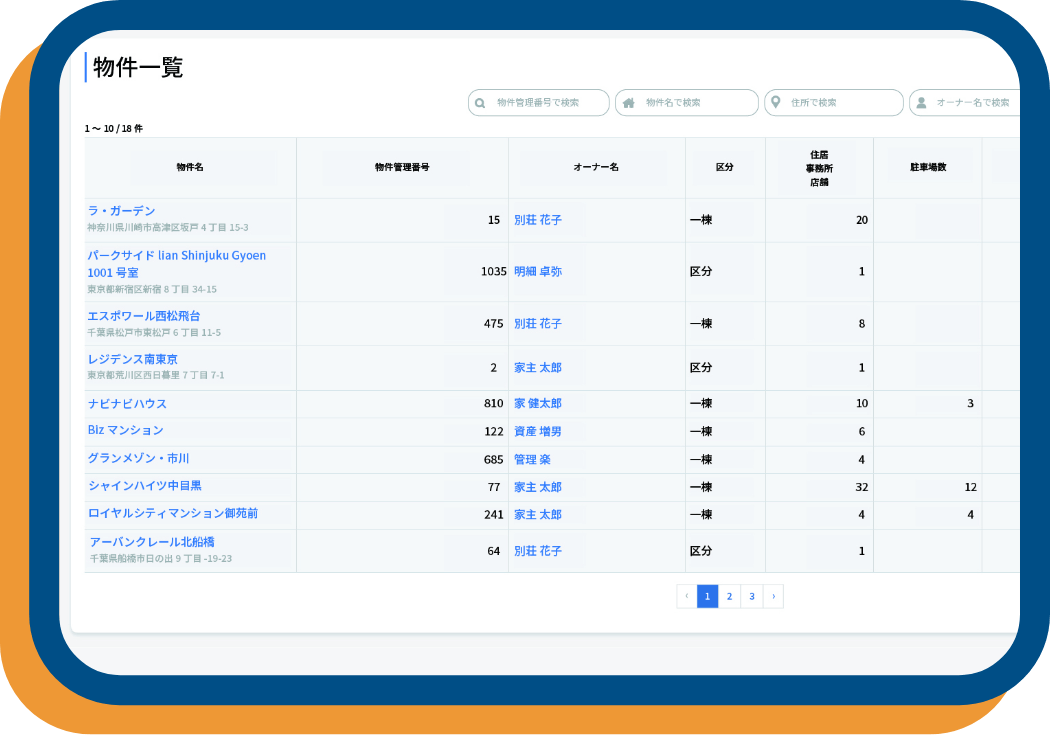Click the 区分 column header
Screen dimensions: 1050x735
pos(725,167)
